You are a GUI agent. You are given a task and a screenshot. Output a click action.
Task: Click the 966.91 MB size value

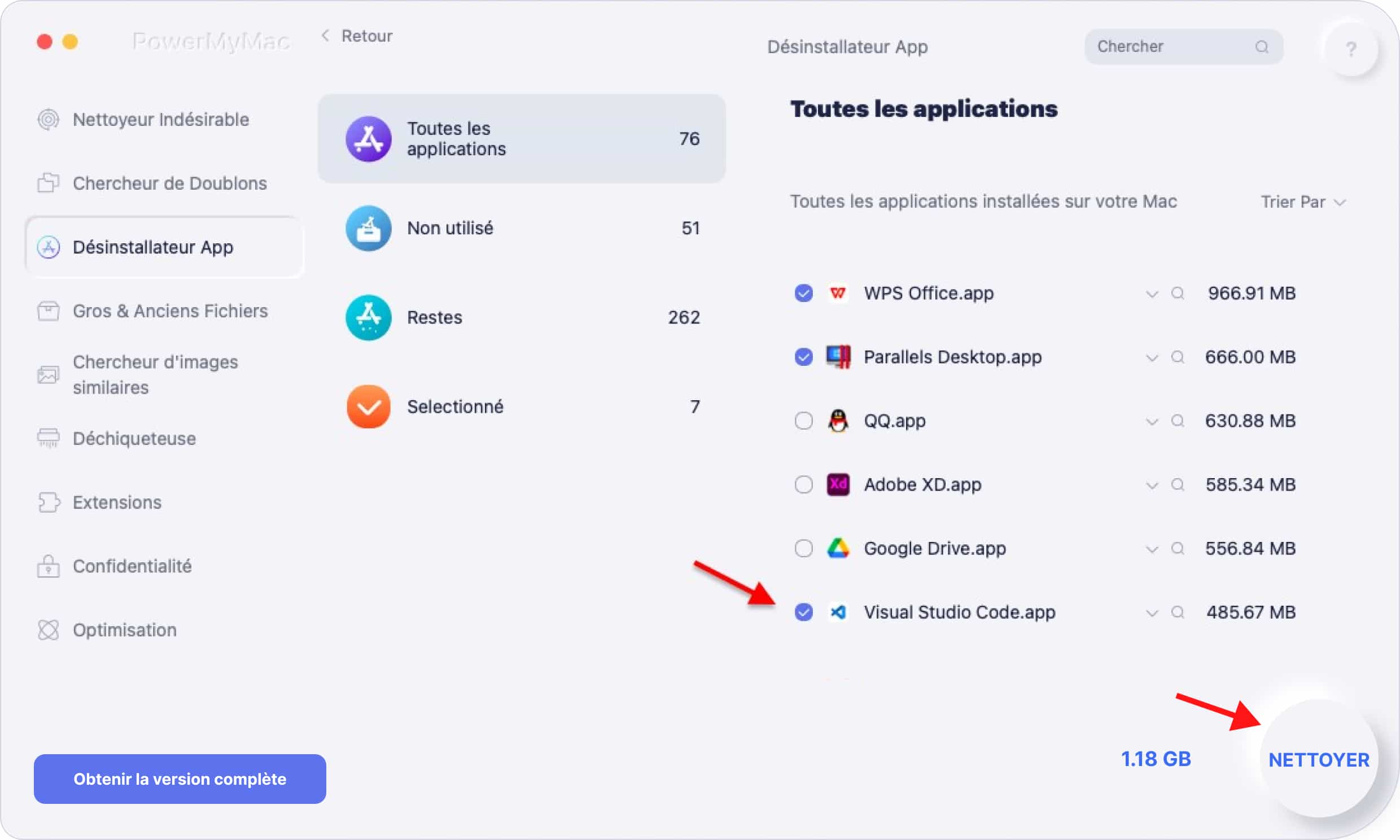tap(1252, 293)
